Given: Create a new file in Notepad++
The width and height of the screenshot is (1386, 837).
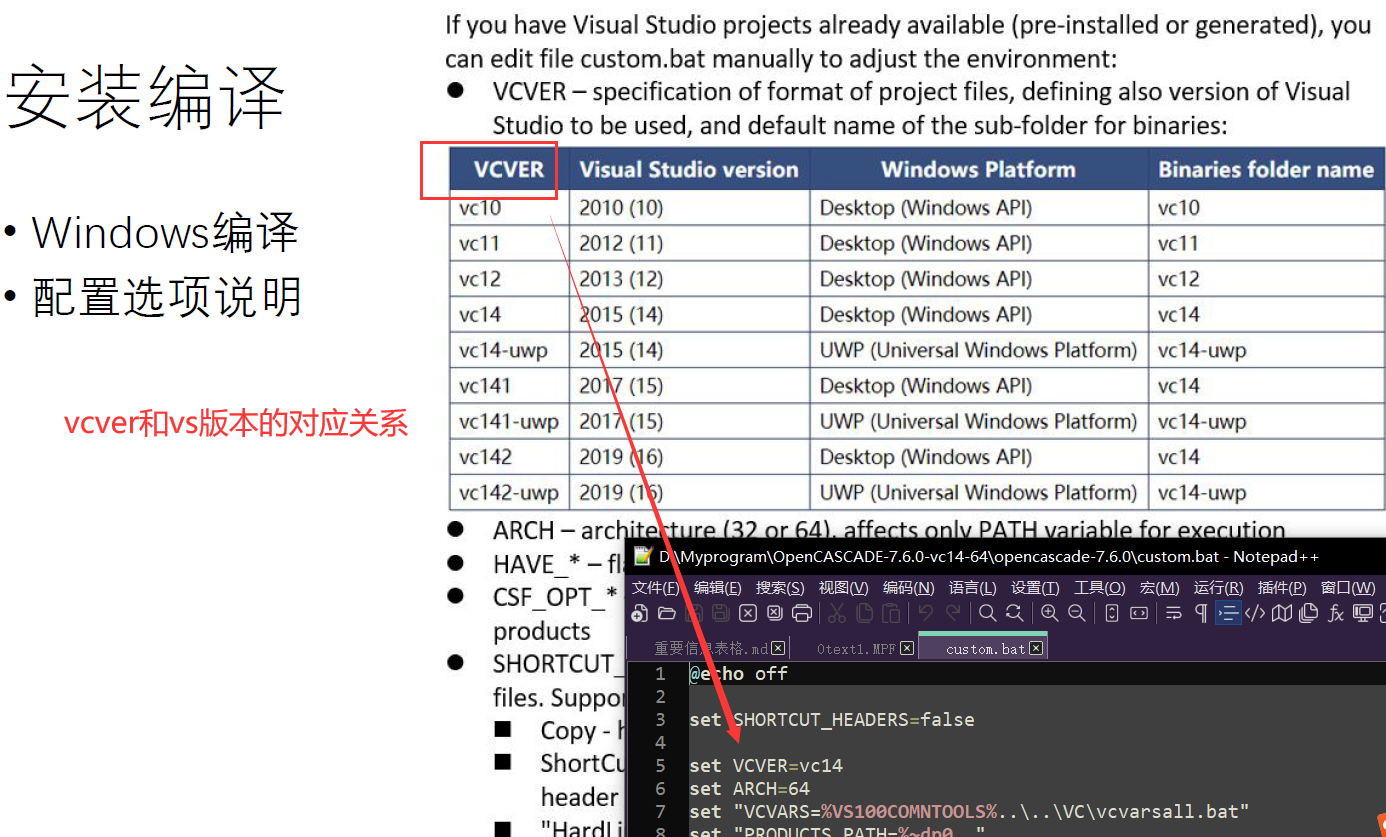Looking at the screenshot, I should tap(638, 613).
